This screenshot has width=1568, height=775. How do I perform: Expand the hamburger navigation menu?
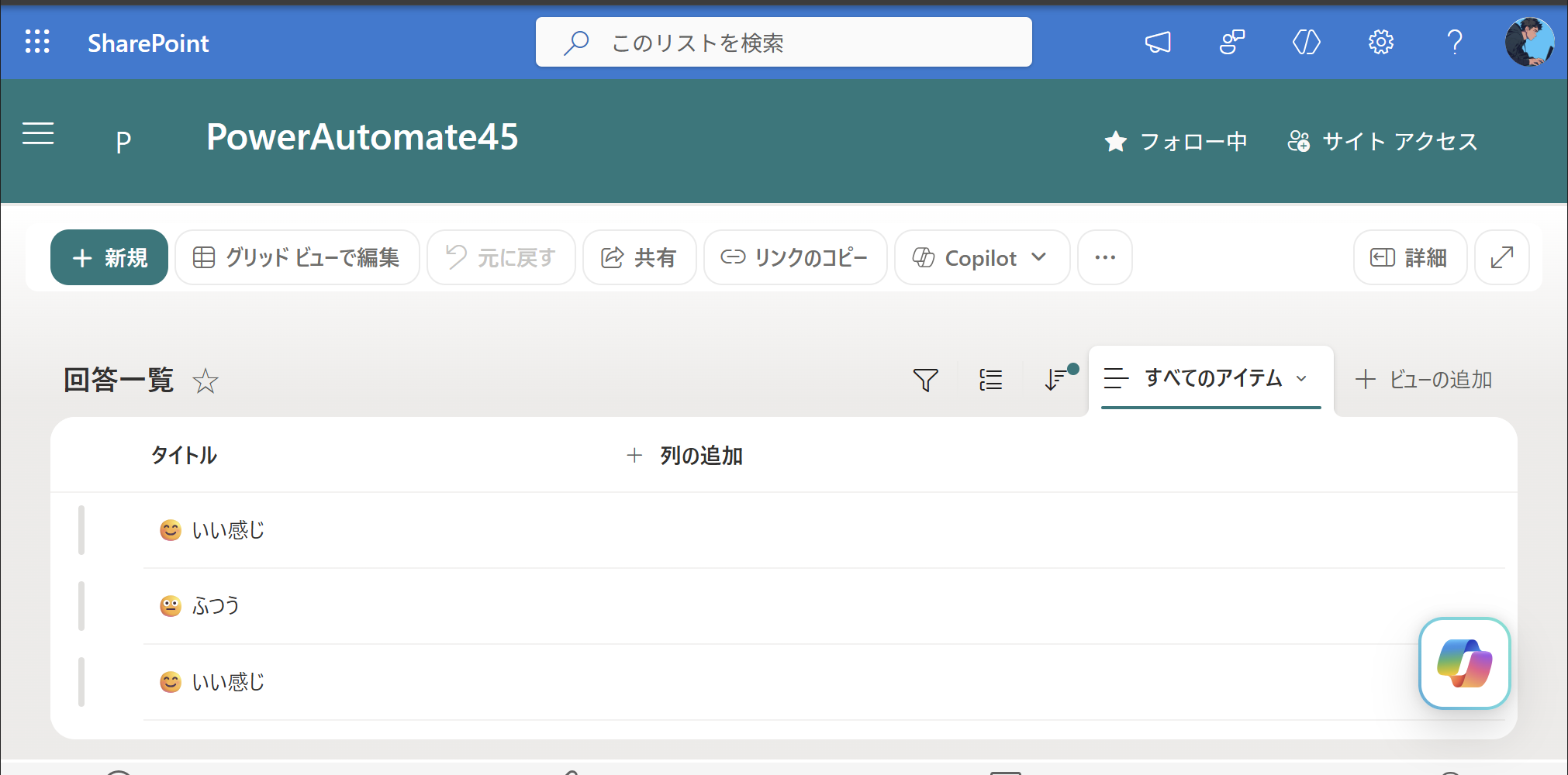click(38, 134)
